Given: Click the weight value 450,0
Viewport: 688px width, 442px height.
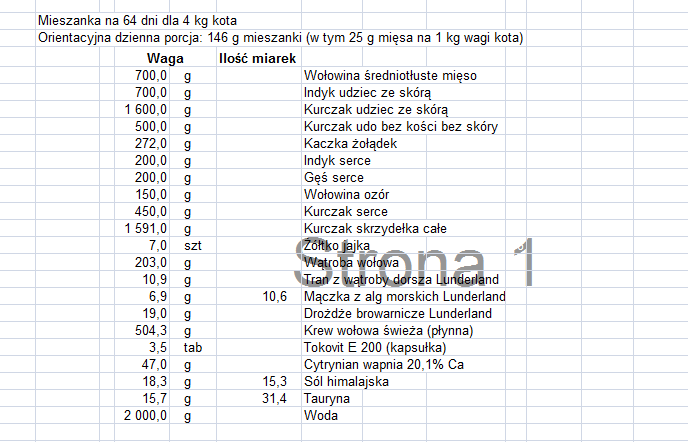Looking at the screenshot, I should tap(150, 212).
